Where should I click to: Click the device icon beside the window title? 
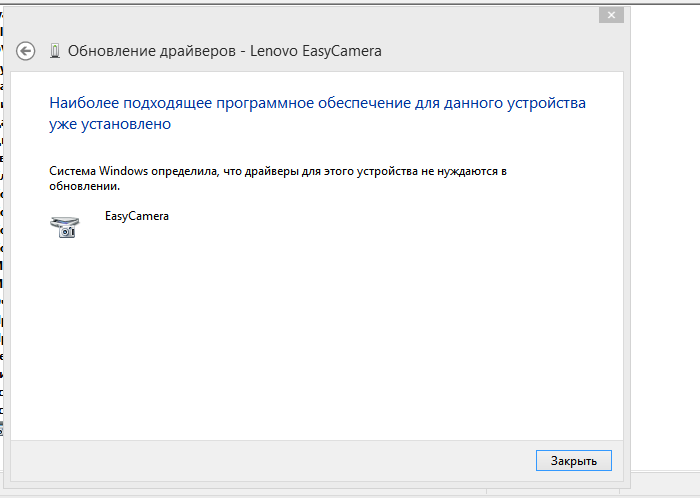pyautogui.click(x=54, y=51)
